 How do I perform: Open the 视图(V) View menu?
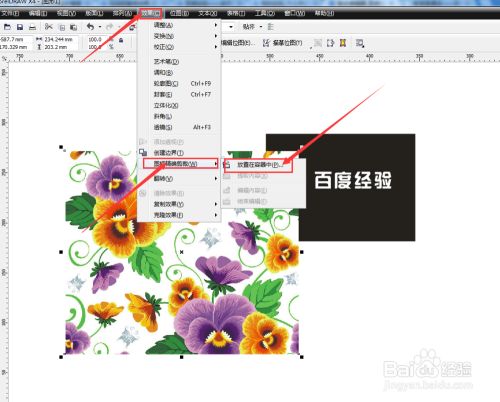[x=66, y=13]
